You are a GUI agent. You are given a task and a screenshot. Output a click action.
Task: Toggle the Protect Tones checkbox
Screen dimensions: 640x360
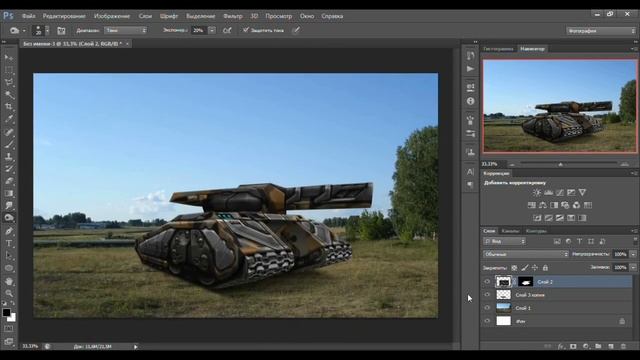coord(246,30)
